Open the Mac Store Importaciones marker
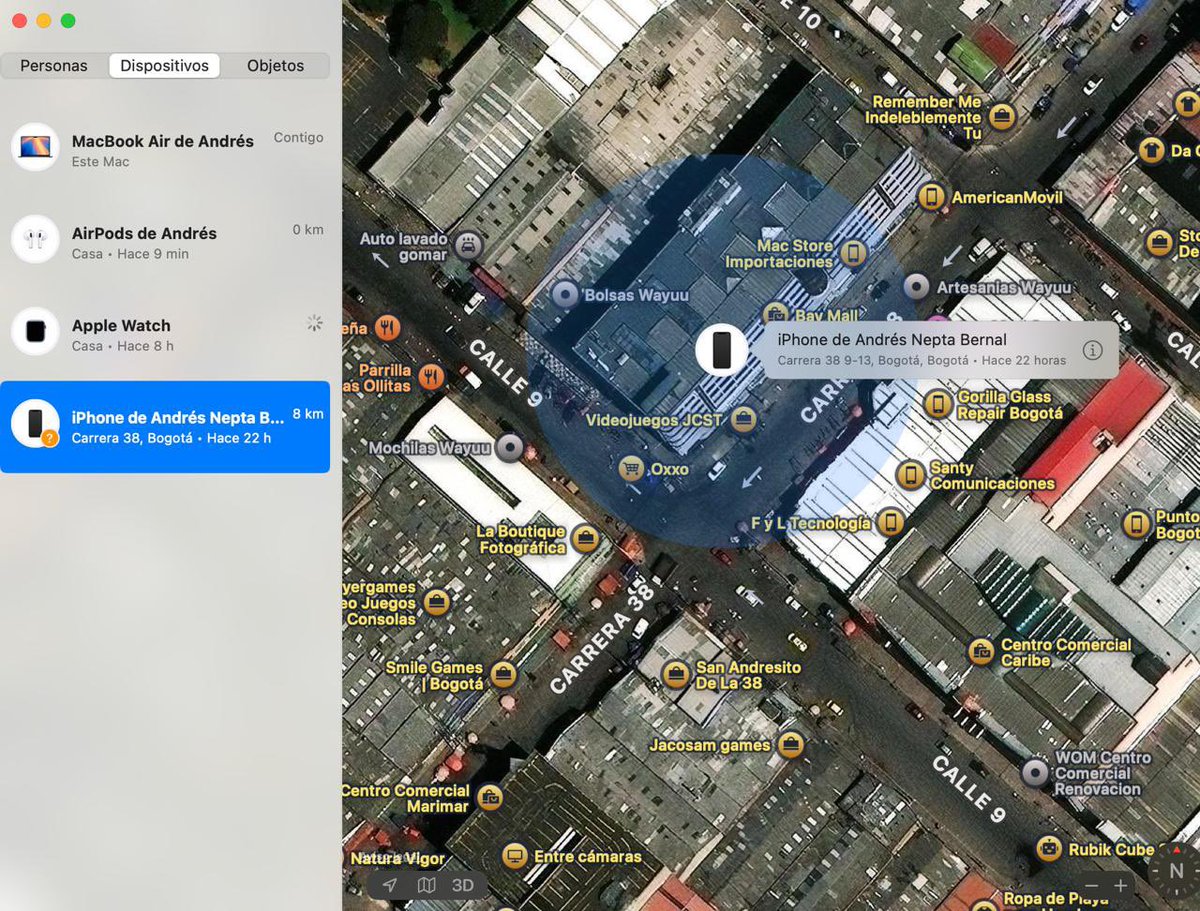This screenshot has width=1200, height=911. [853, 253]
